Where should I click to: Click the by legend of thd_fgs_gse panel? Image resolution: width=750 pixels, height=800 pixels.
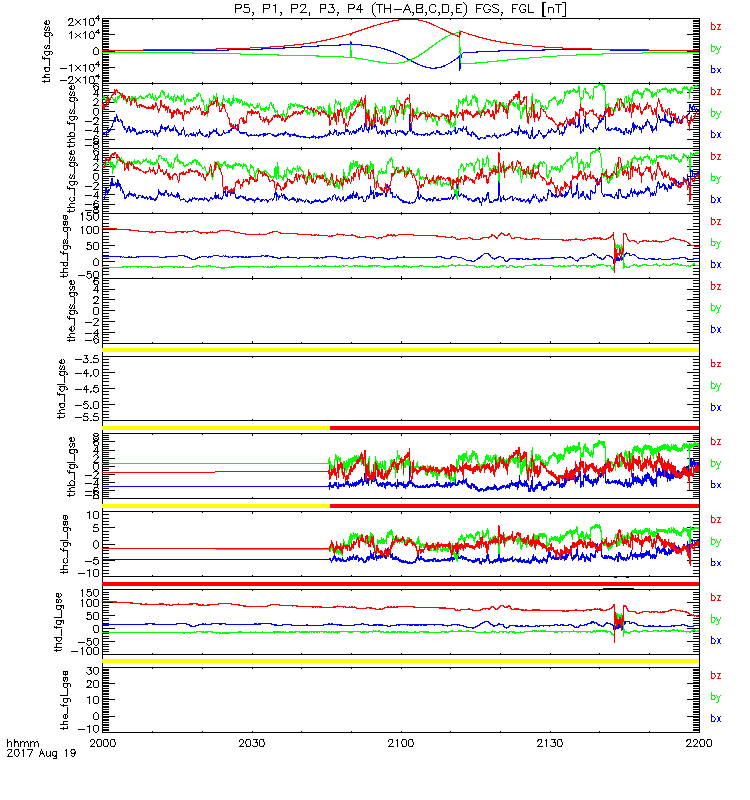(x=716, y=243)
